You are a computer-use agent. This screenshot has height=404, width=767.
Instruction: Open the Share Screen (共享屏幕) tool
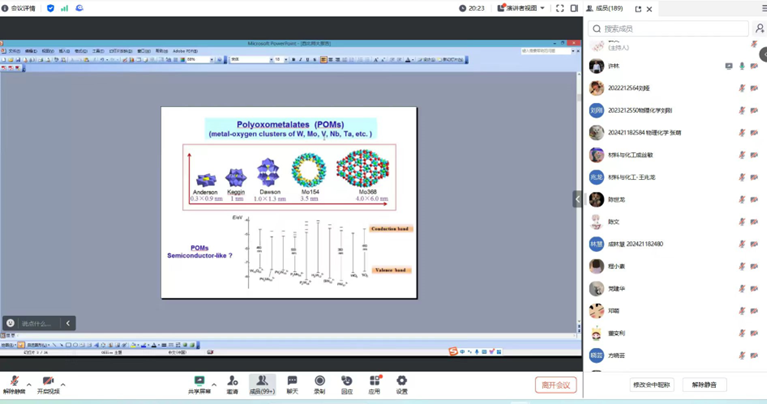199,384
